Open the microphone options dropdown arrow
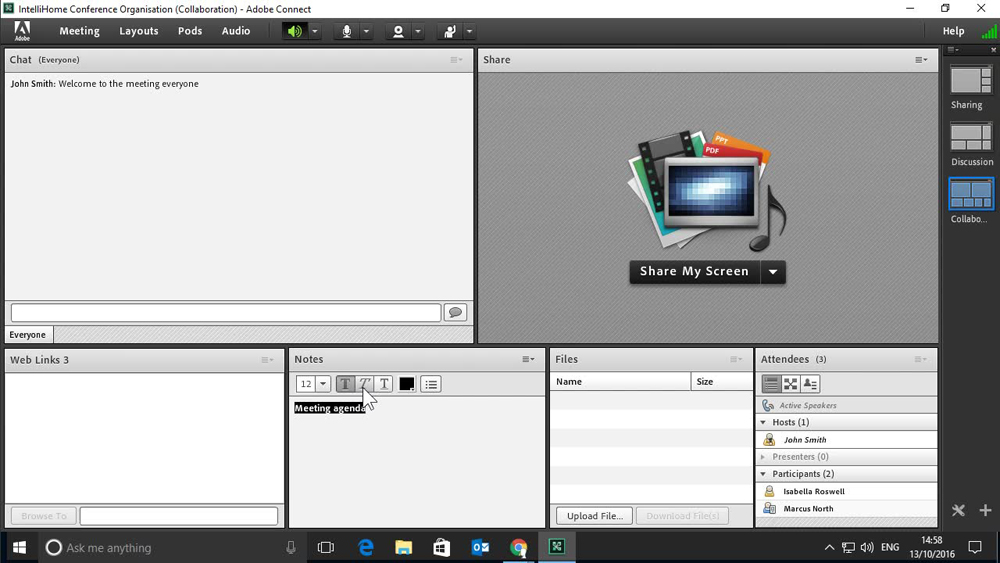 (366, 31)
